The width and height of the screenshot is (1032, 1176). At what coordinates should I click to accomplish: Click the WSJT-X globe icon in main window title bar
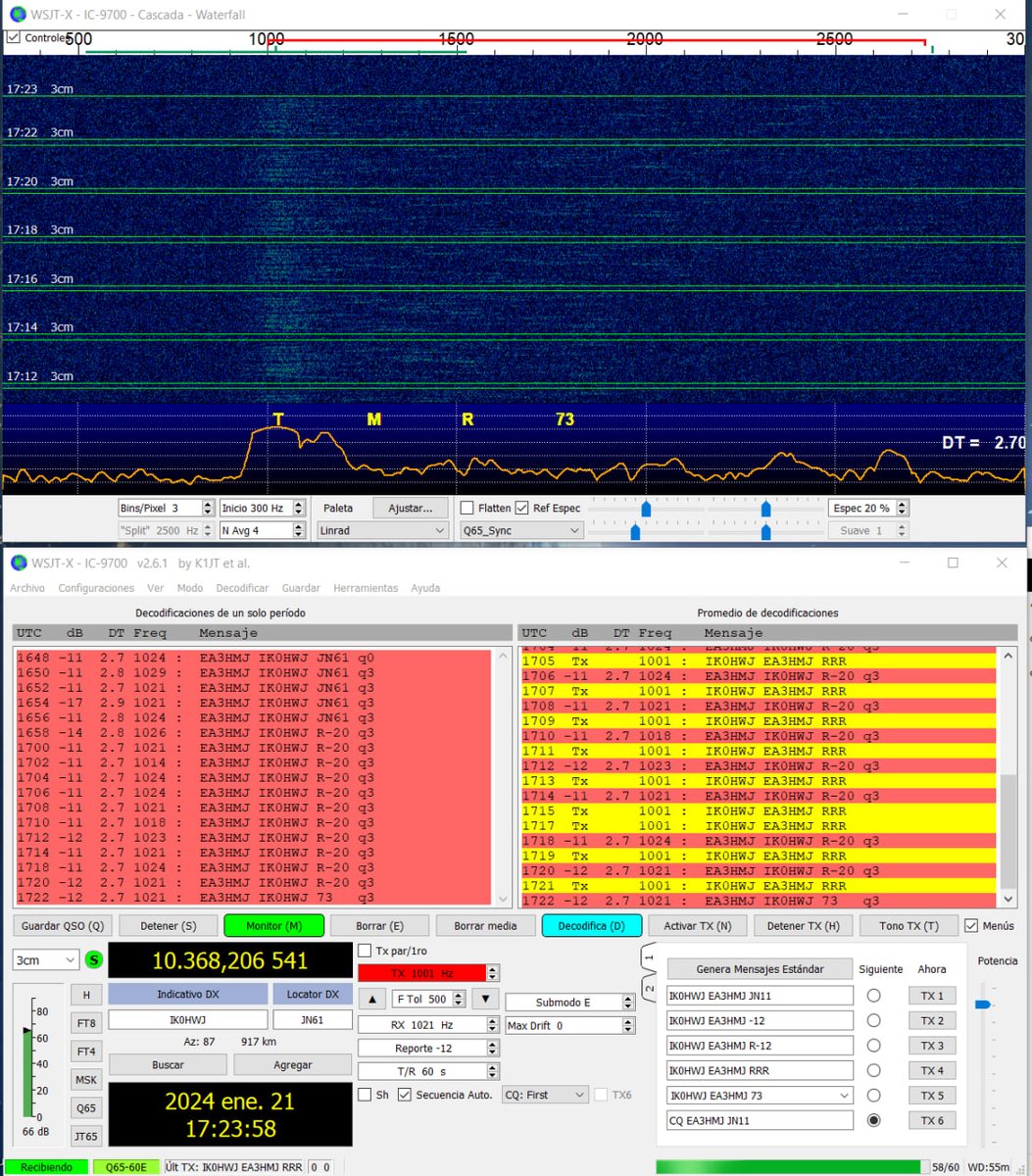coord(18,563)
